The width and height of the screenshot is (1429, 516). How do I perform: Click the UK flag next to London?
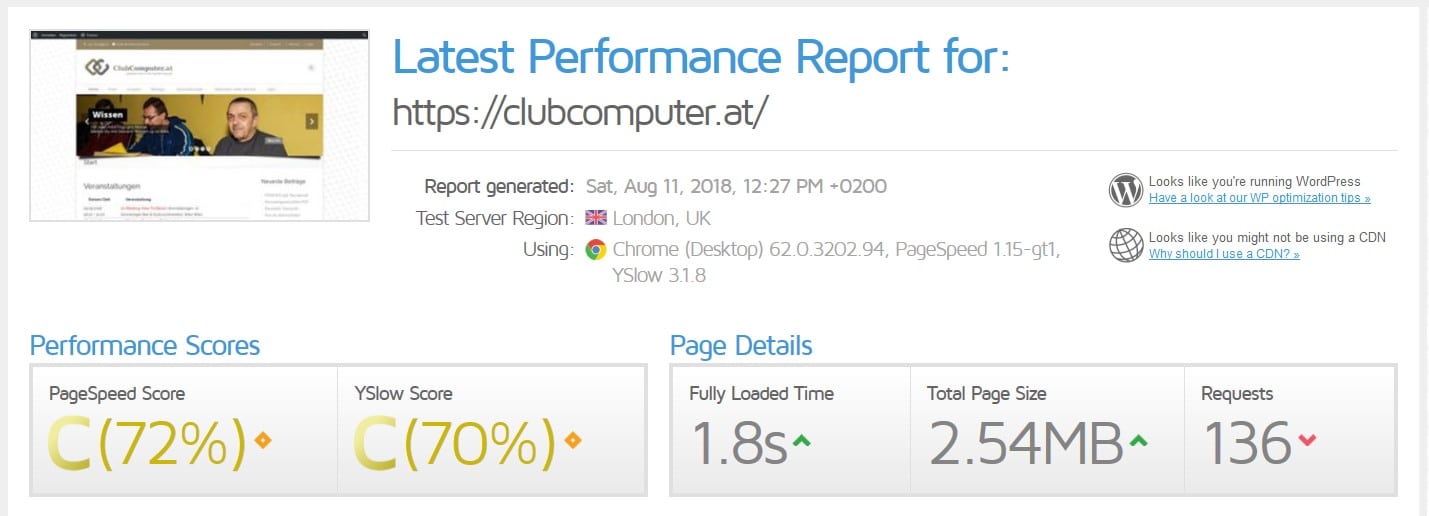[596, 218]
